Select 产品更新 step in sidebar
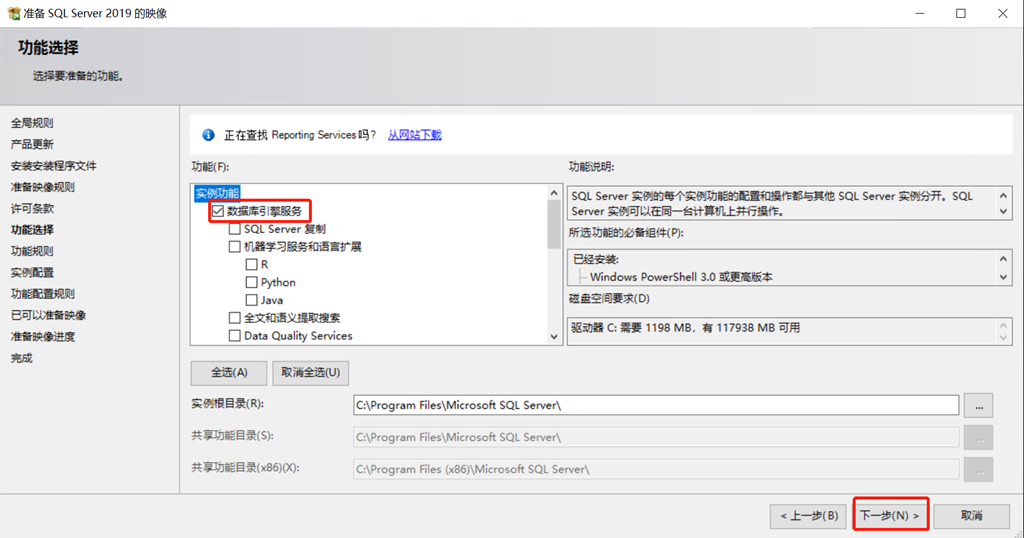Image resolution: width=1024 pixels, height=538 pixels. pos(32,144)
